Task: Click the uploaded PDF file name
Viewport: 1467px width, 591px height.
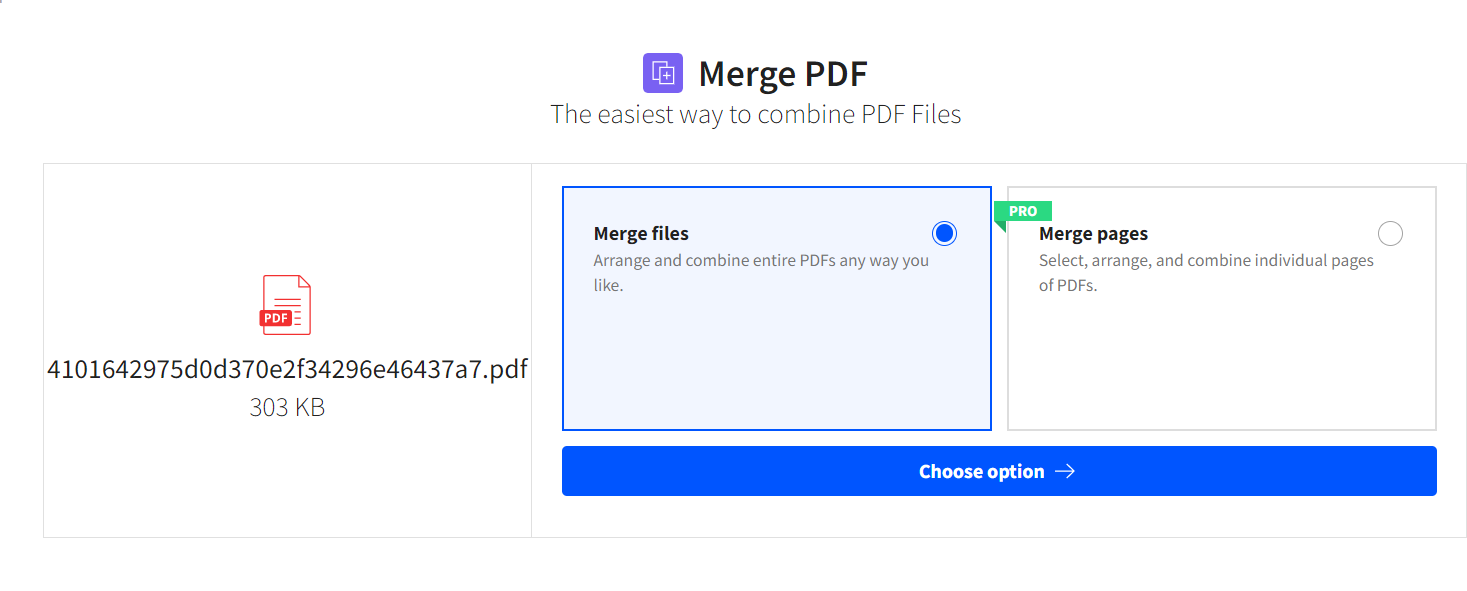Action: 285,369
